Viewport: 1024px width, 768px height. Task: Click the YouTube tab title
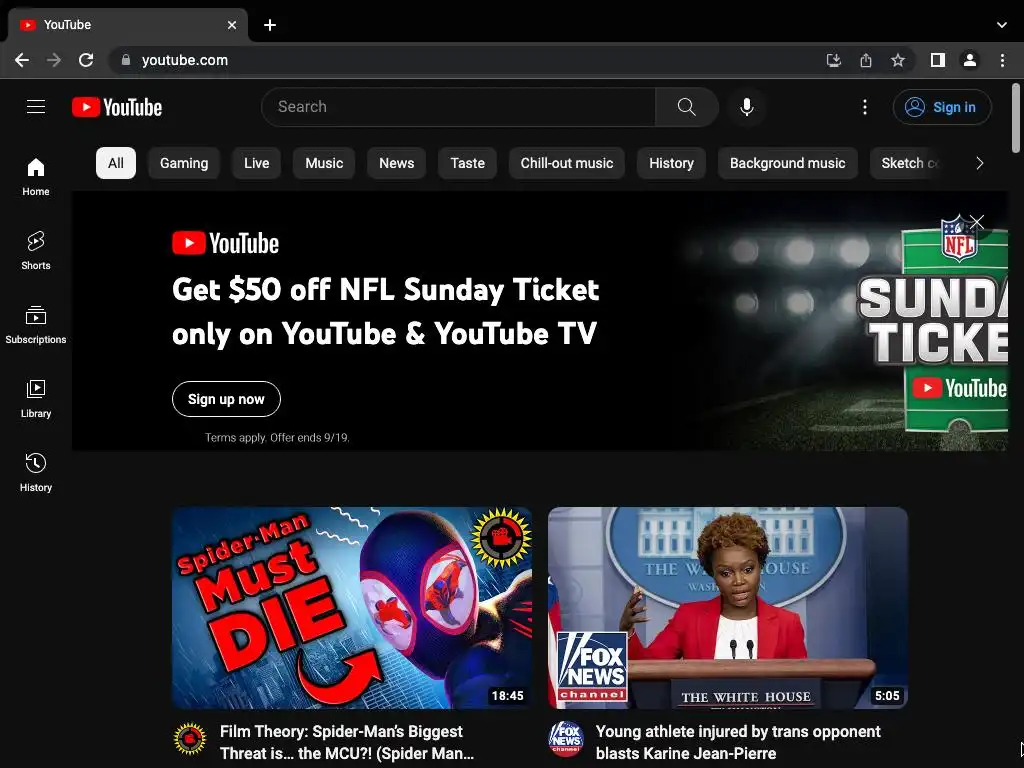[x=67, y=25]
